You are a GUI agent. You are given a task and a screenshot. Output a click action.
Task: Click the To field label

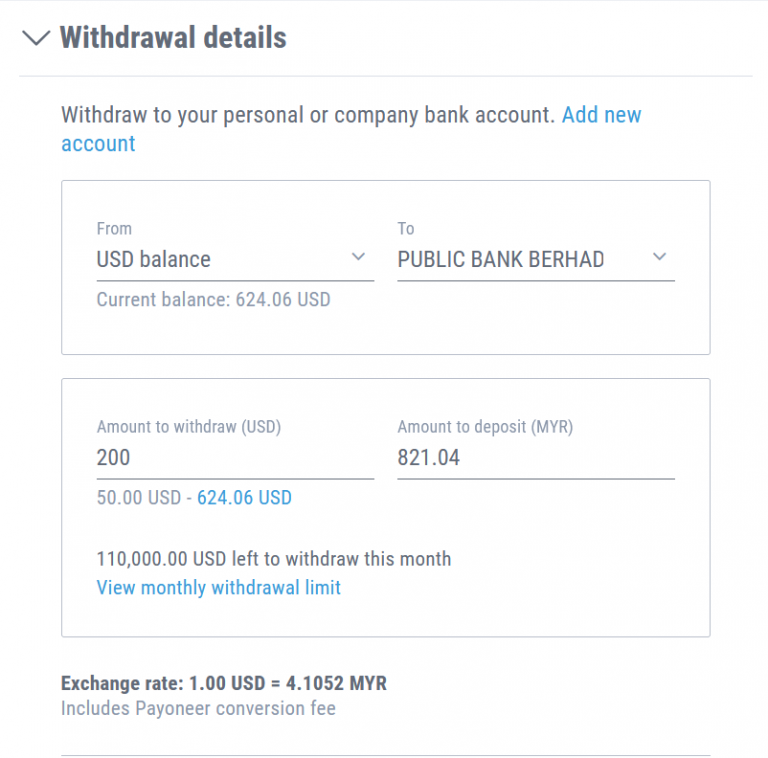pyautogui.click(x=406, y=229)
